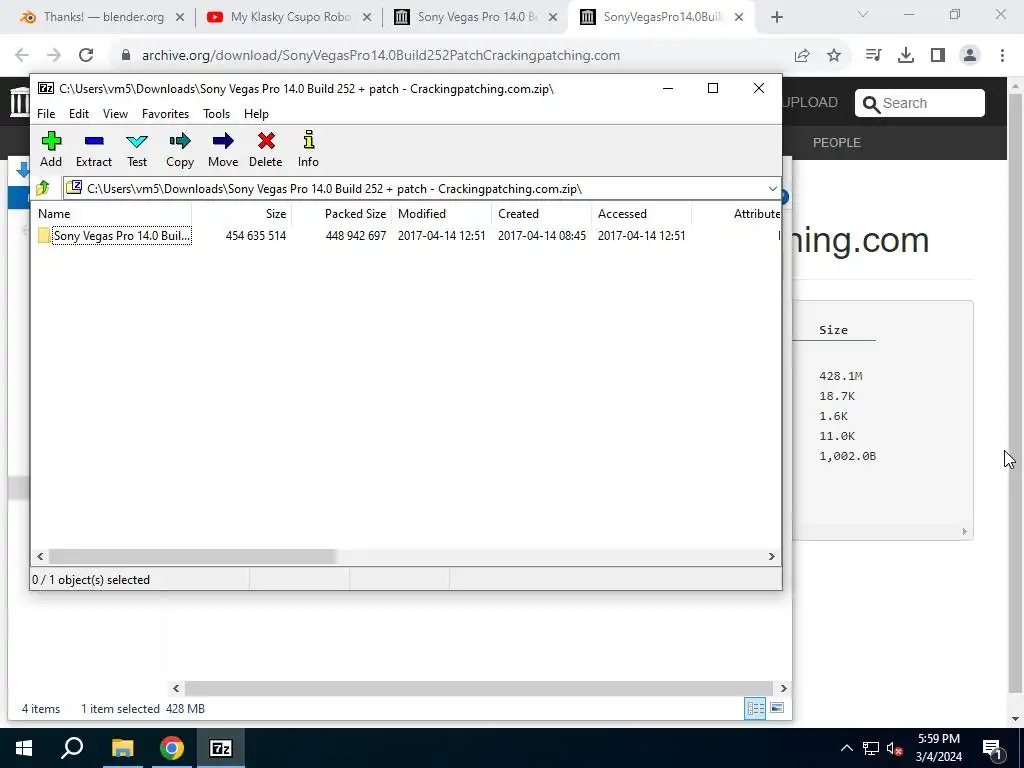Open the Info toolbar icon
The width and height of the screenshot is (1024, 768).
[308, 150]
